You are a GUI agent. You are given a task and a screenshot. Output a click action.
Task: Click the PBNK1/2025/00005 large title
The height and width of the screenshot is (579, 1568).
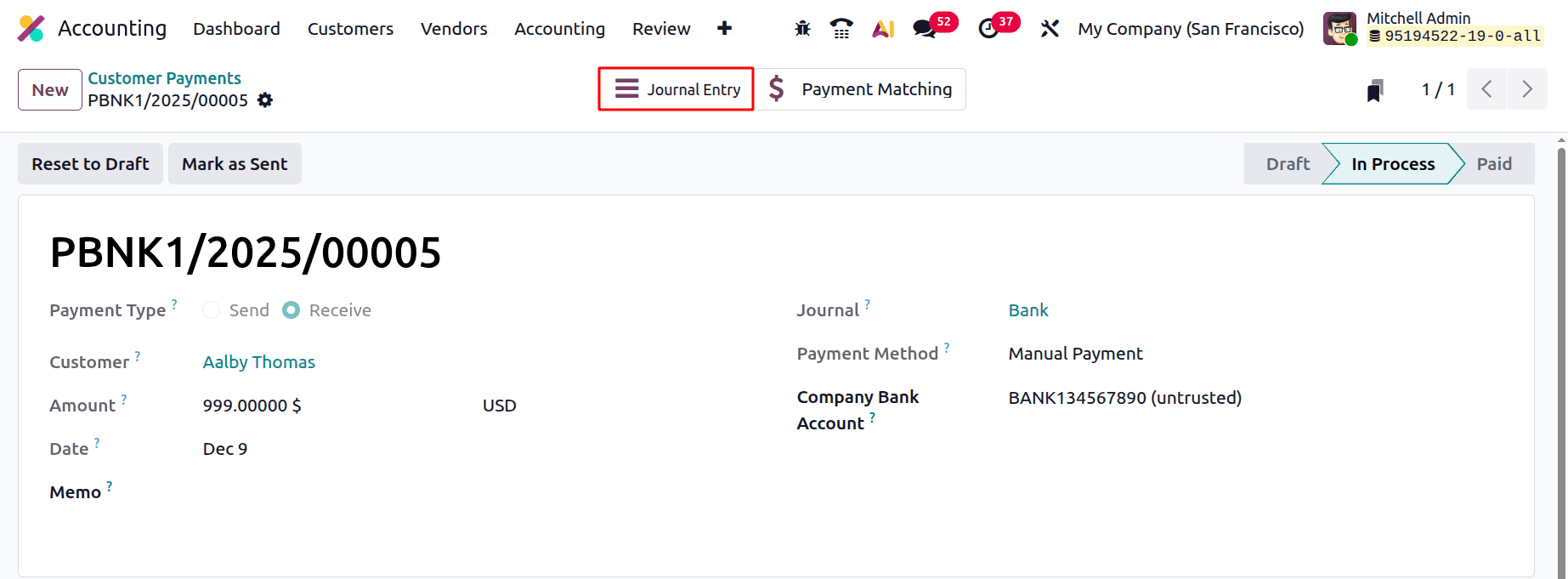point(246,253)
